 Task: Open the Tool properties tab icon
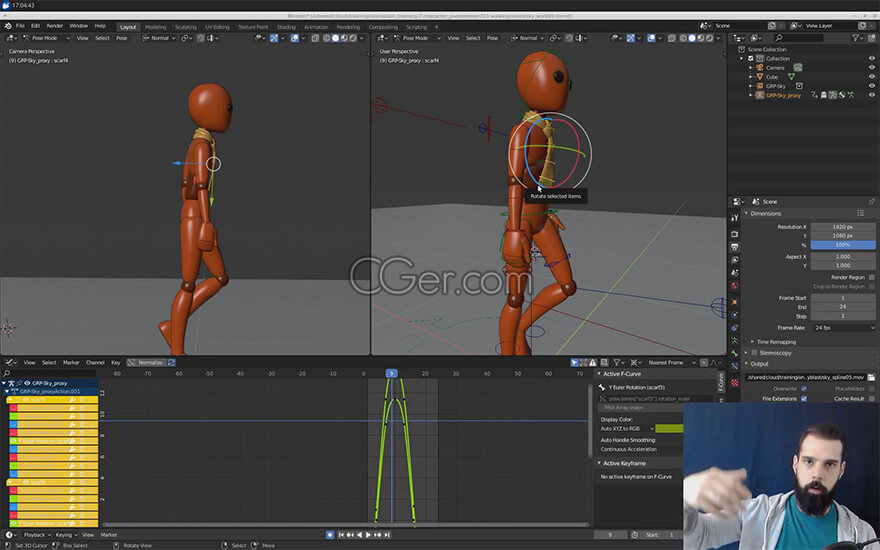click(x=735, y=218)
